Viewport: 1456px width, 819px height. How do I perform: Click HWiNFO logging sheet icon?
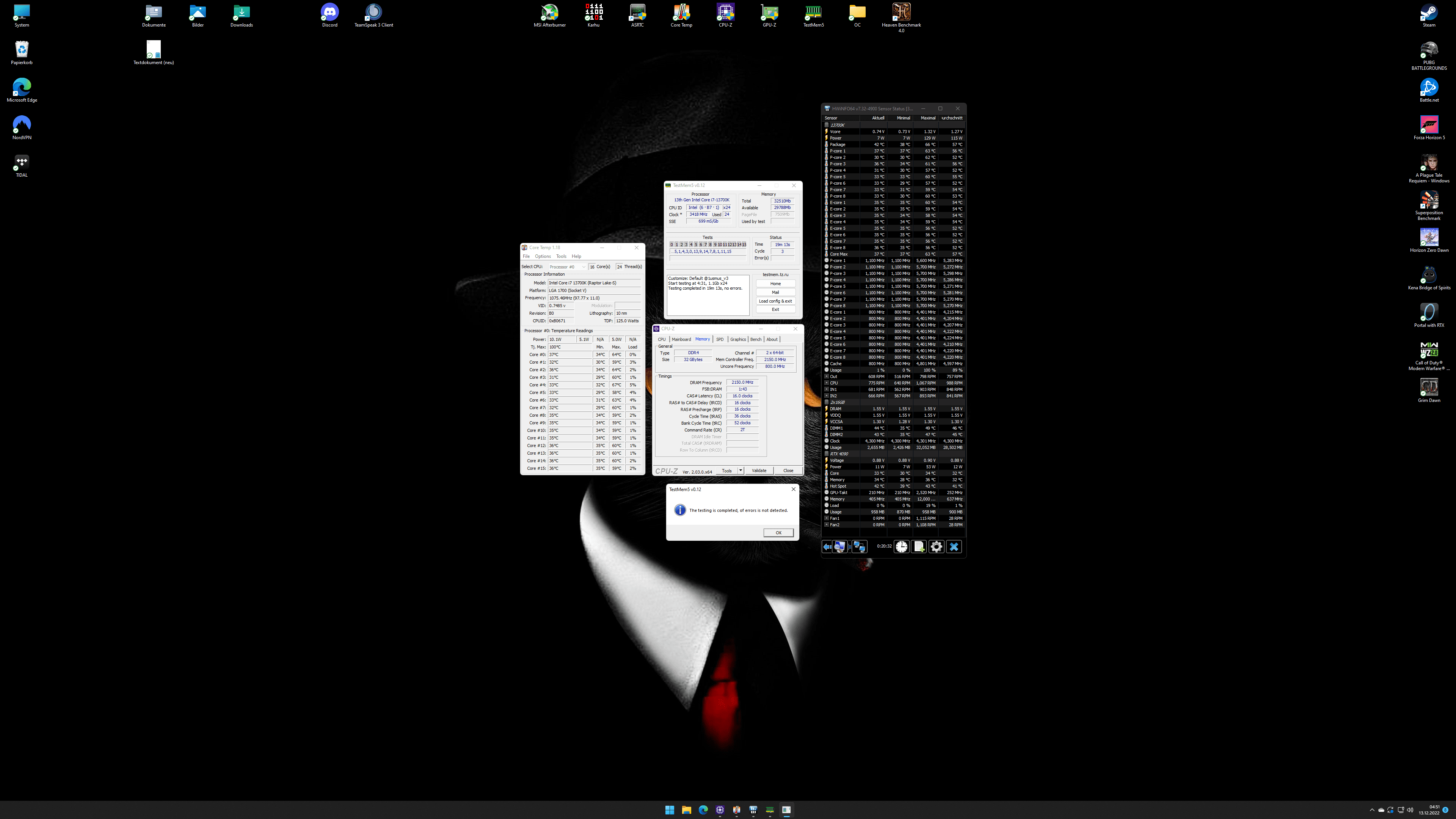[919, 546]
